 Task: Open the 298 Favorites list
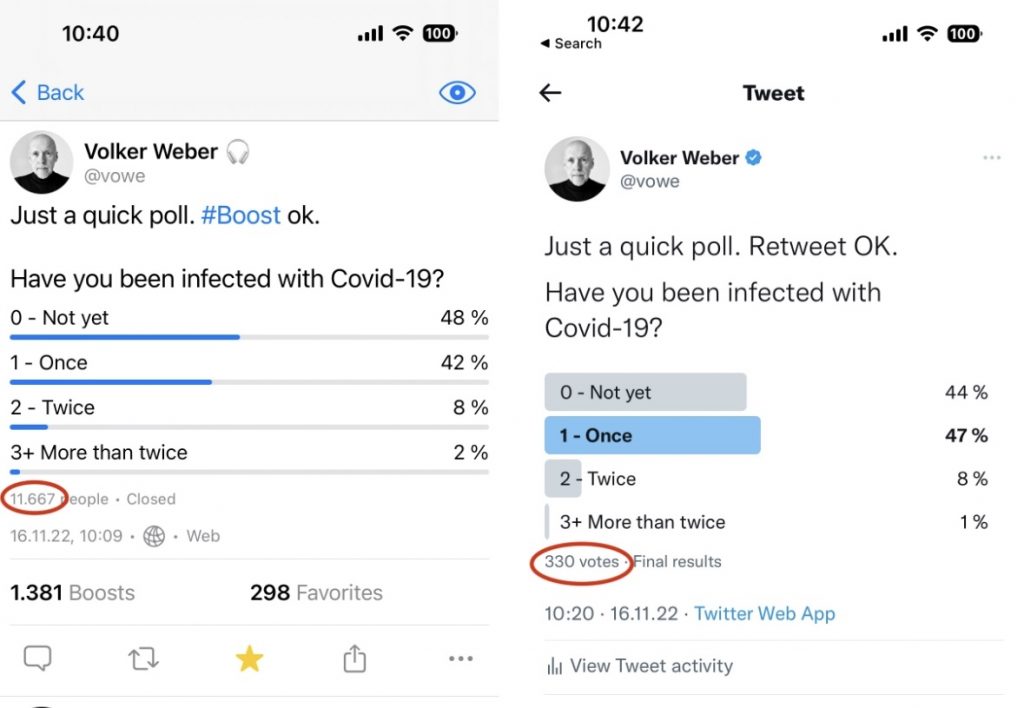(316, 593)
